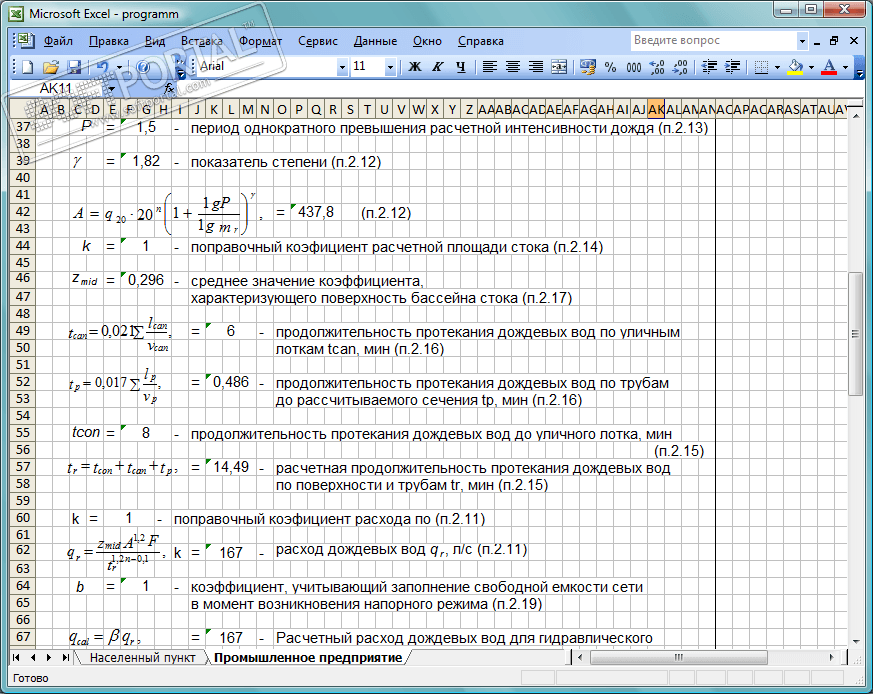Open the Данные menu
Image resolution: width=873 pixels, height=694 pixels.
[375, 41]
